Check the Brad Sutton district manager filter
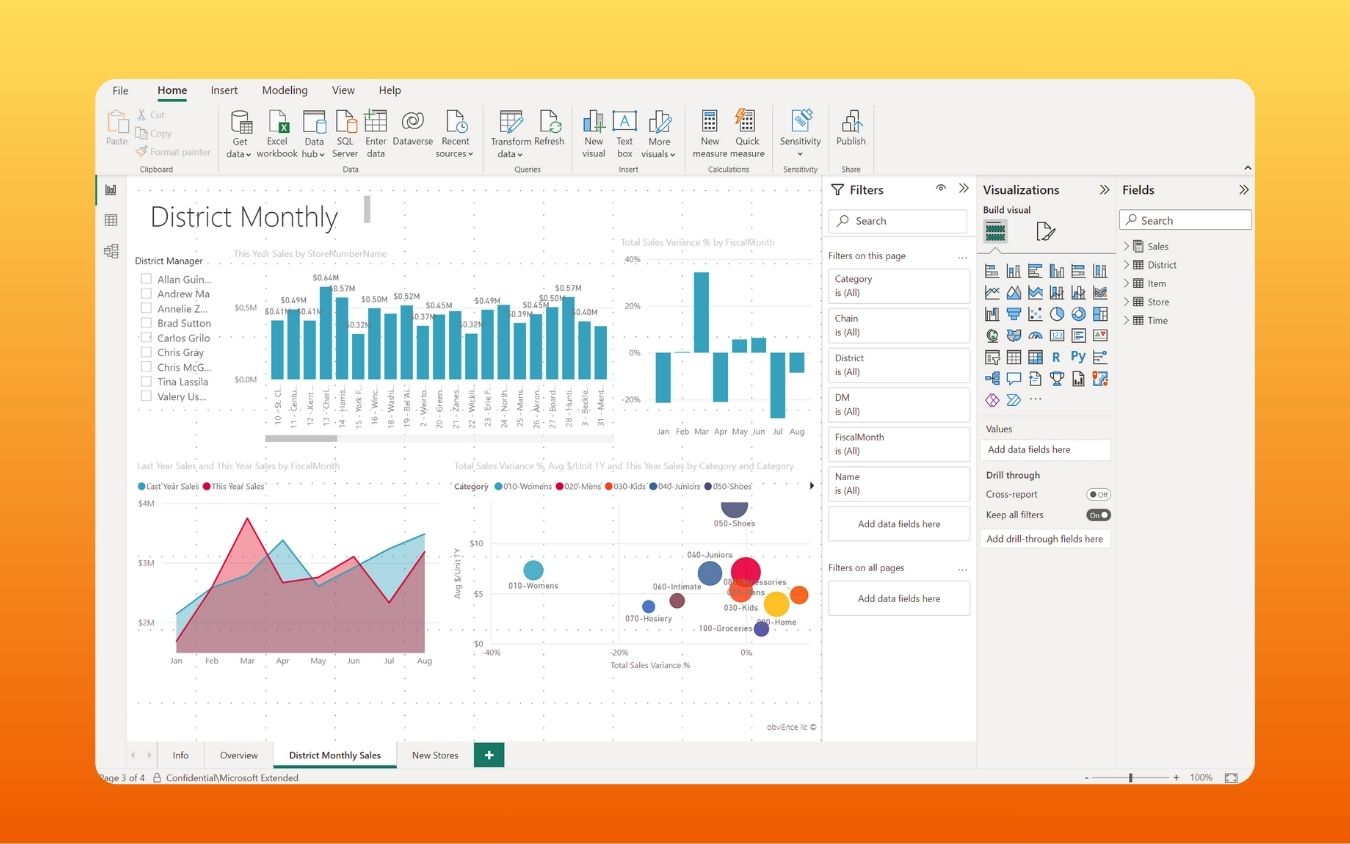The image size is (1350, 844). (146, 323)
